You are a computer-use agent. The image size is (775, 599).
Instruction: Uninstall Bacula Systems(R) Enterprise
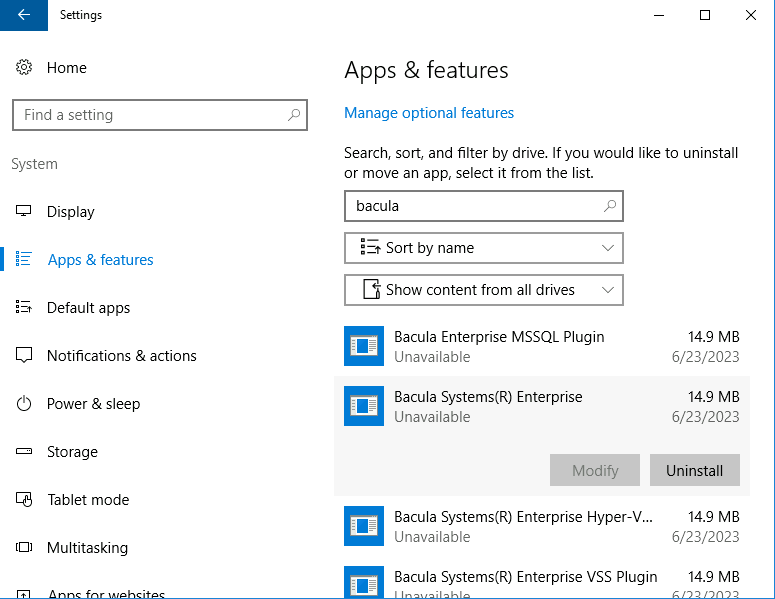[694, 470]
